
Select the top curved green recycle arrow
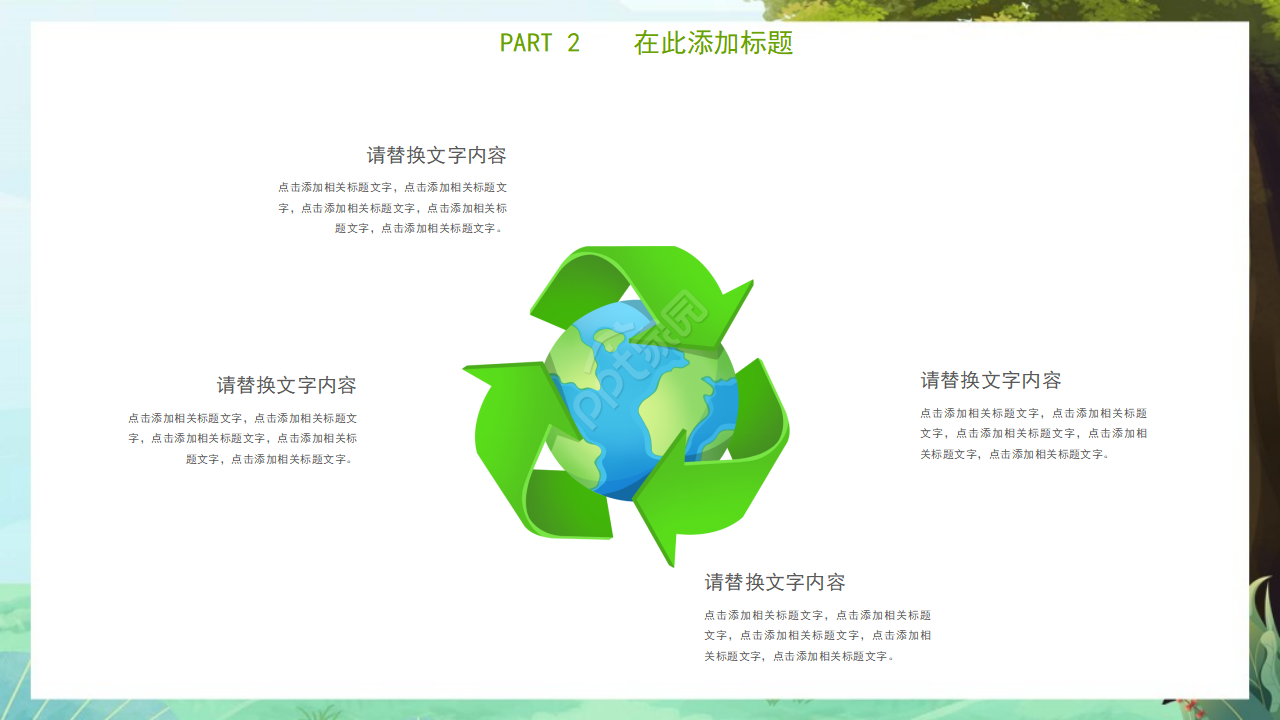pos(640,295)
